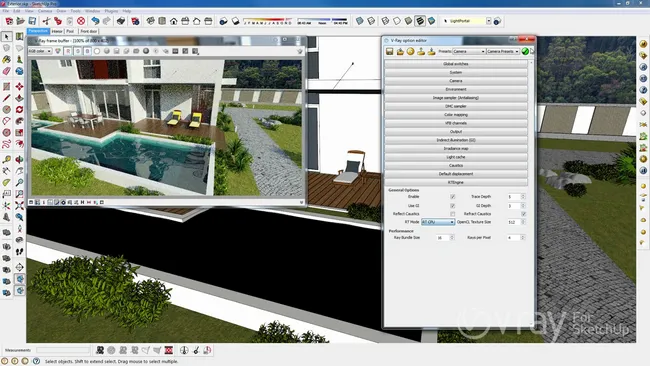This screenshot has height=366, width=650.
Task: Switch to Iso standard view
Action: (x=150, y=21)
